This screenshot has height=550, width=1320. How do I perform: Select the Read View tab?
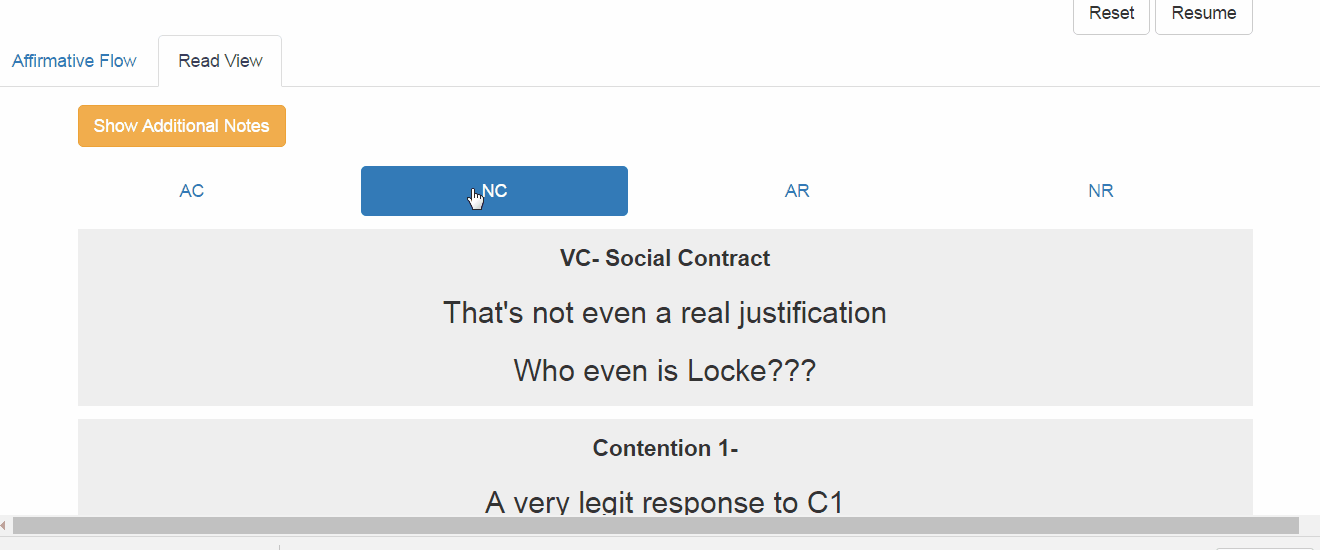(220, 61)
